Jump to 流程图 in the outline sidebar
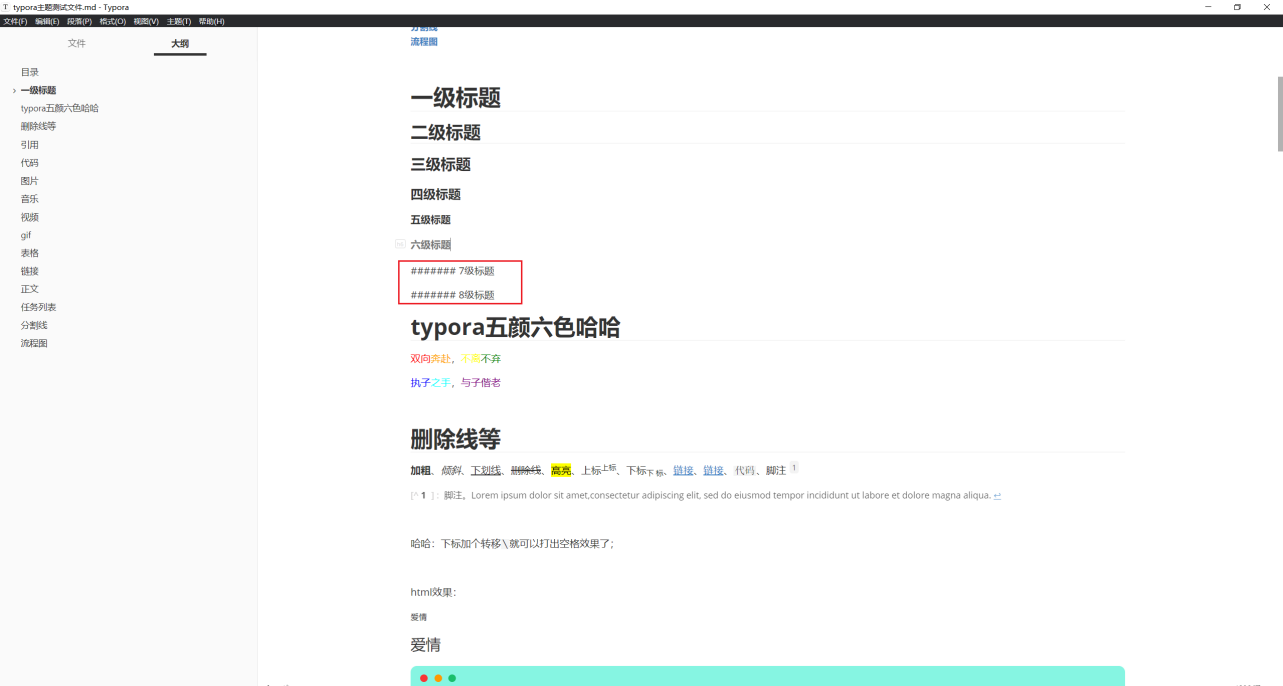Screen dimensions: 1283x686 [34, 343]
